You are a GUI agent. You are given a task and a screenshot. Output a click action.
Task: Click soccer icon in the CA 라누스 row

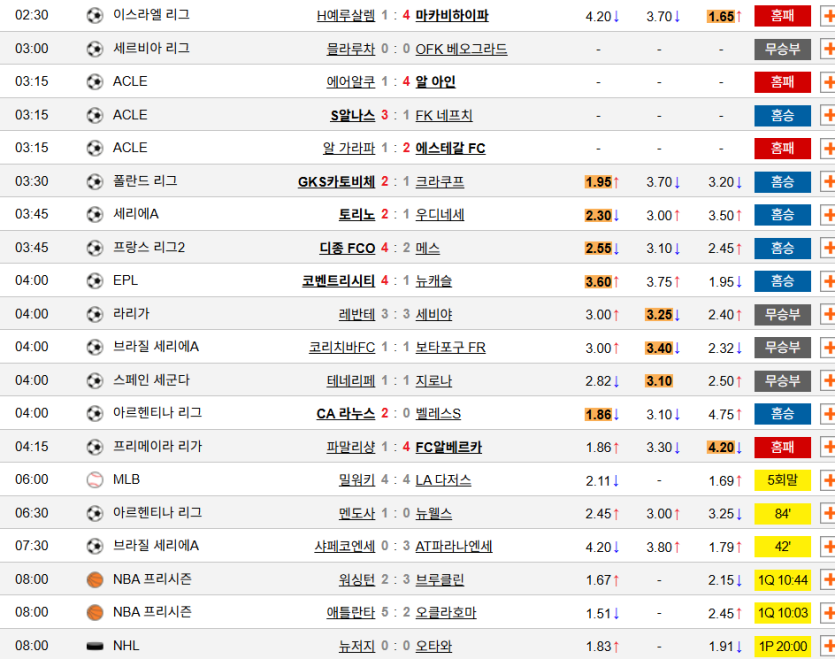tap(95, 413)
